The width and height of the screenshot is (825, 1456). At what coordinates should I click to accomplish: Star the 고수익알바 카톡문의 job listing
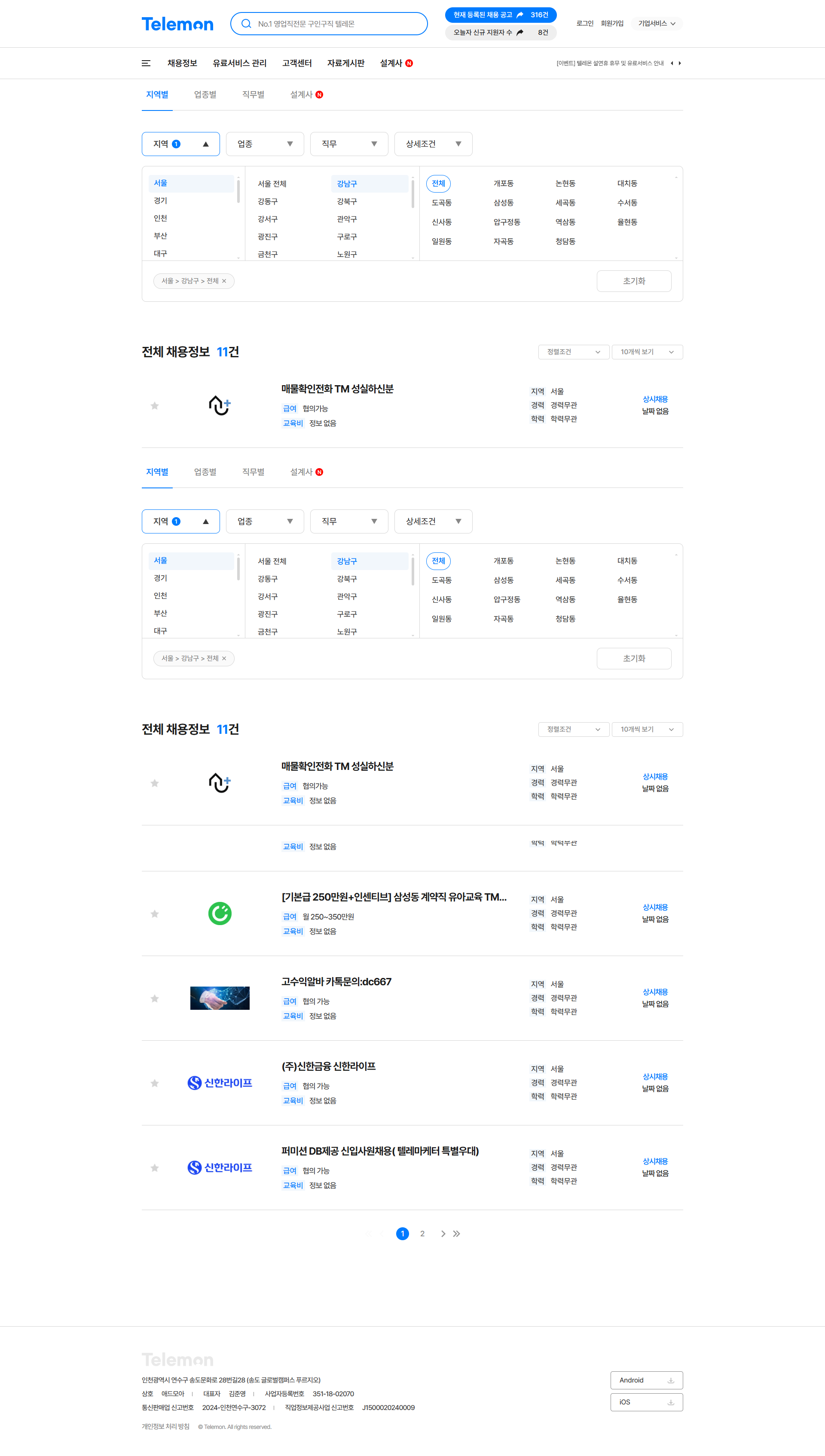[155, 999]
